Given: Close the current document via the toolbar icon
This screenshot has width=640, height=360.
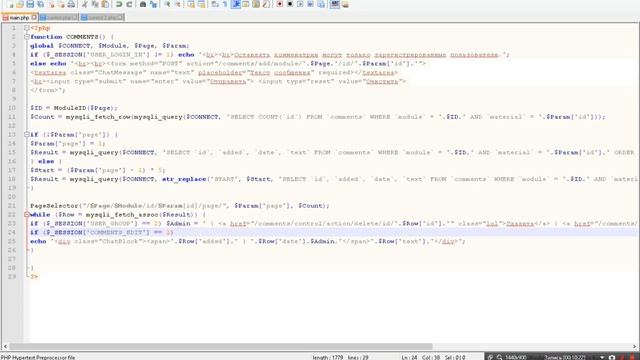Looking at the screenshot, I should point(51,4).
